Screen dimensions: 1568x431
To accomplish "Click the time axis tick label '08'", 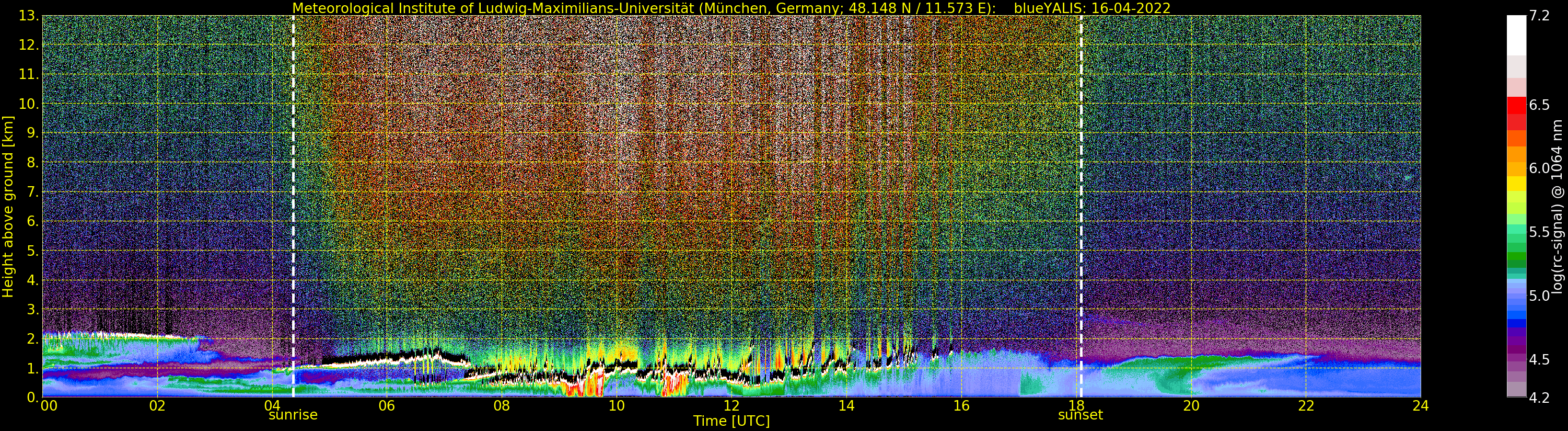I will (502, 405).
